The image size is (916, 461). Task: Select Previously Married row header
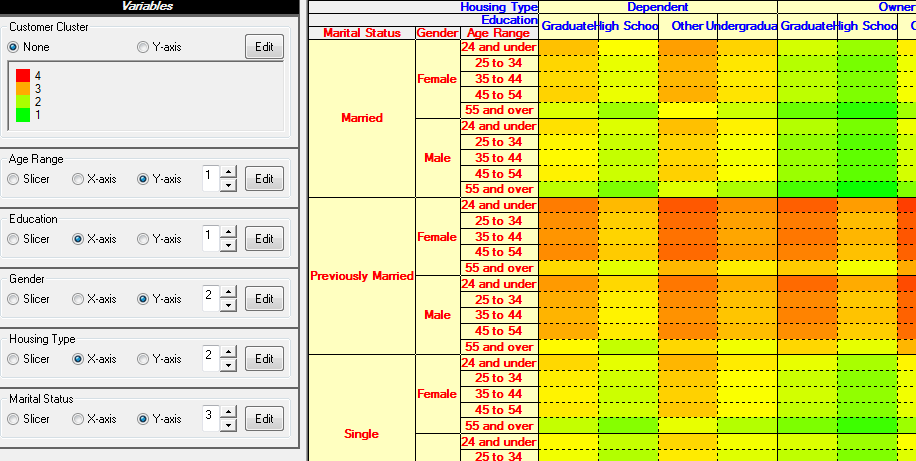(x=361, y=276)
